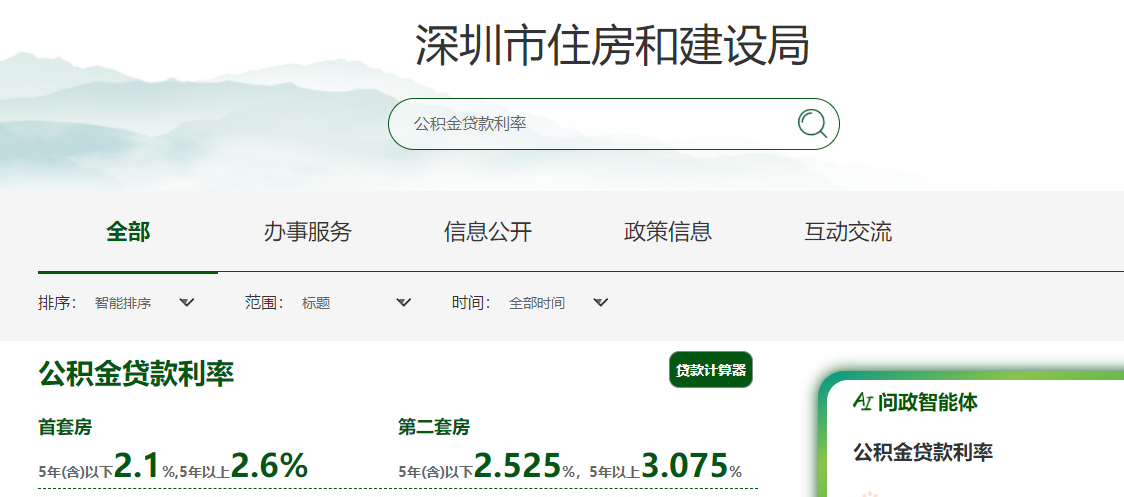Click 公积金贷款利率 in the 问政智能体 panel
This screenshot has height=497, width=1124.
click(923, 453)
